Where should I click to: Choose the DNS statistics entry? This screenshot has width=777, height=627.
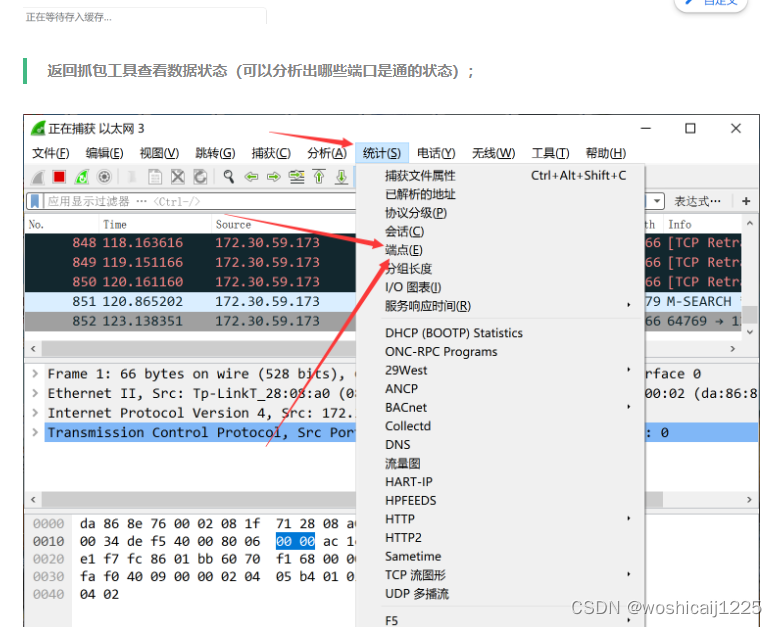coord(500,445)
